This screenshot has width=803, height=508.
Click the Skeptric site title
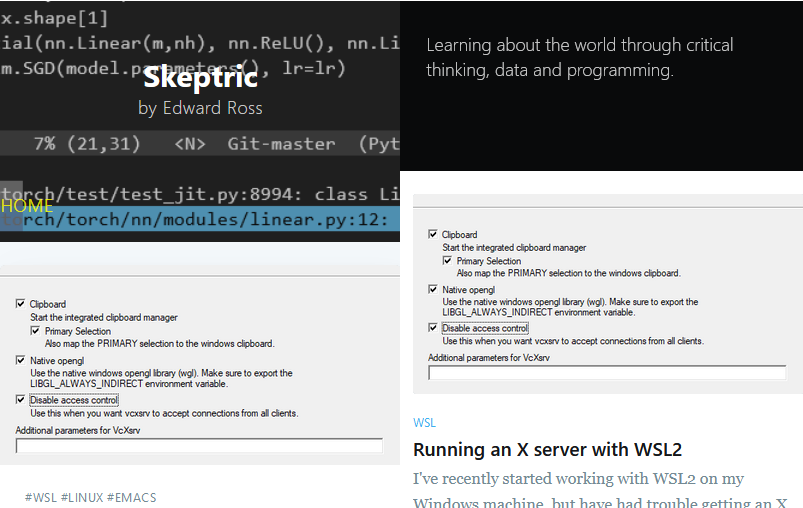(x=200, y=77)
